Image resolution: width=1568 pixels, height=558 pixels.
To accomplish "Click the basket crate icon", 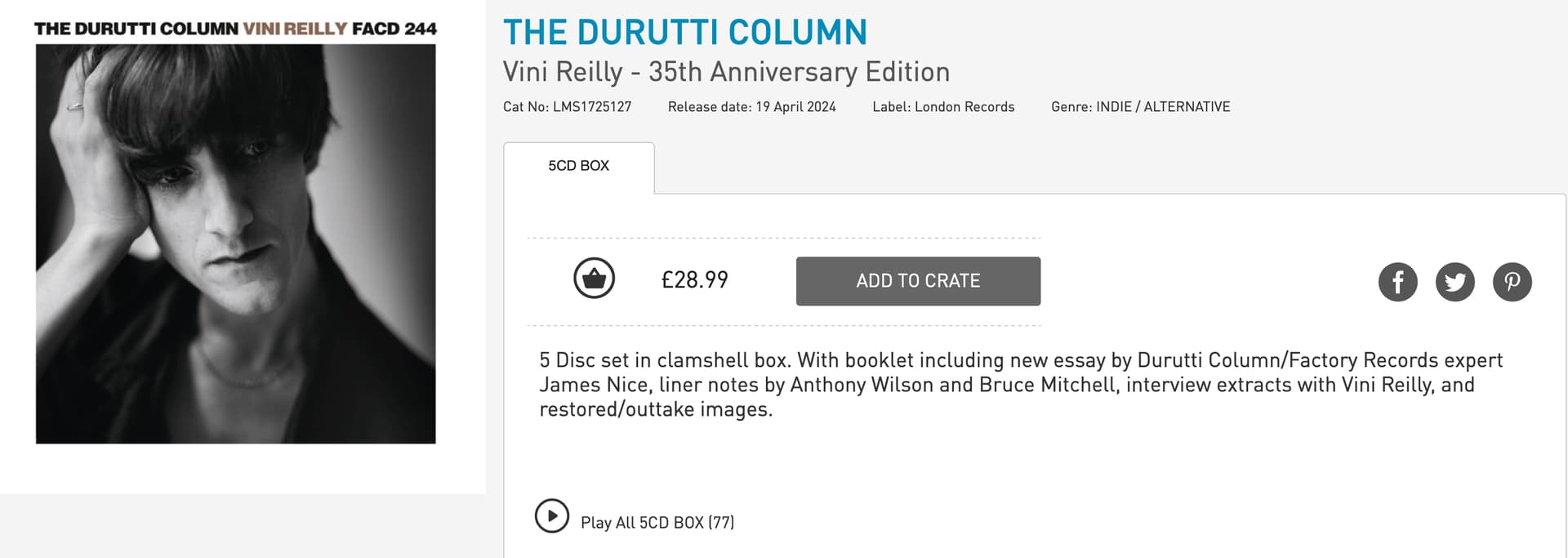I will (594, 279).
